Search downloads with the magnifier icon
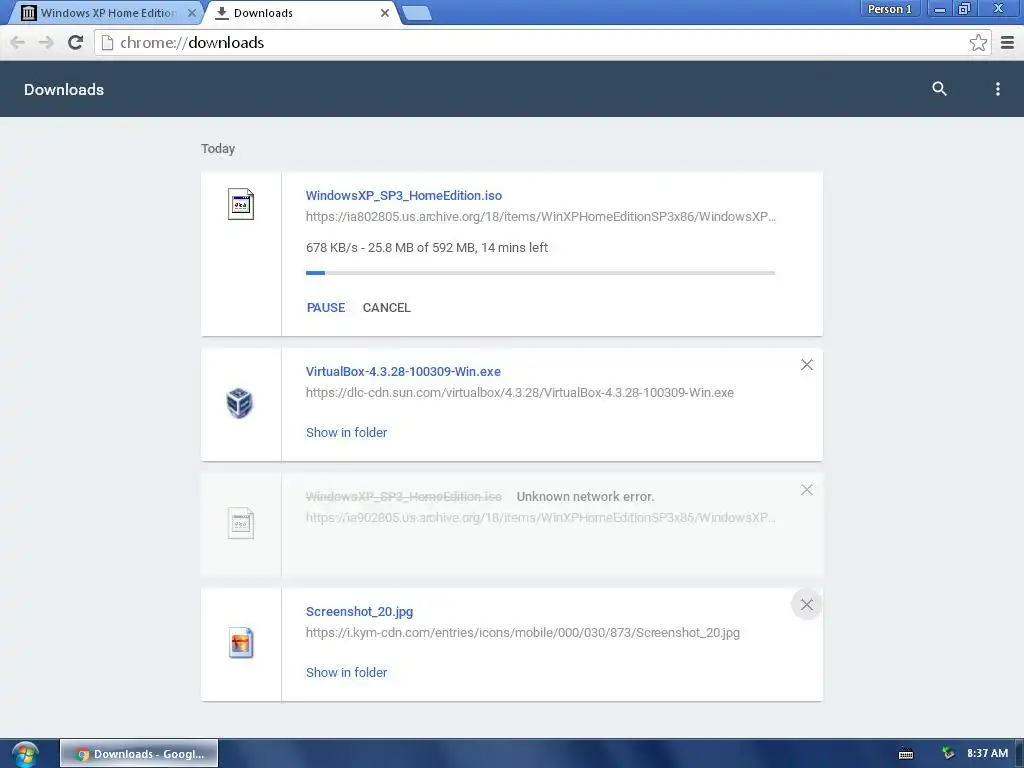 [939, 89]
